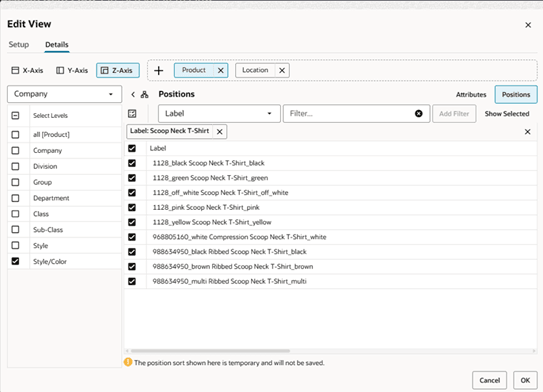Toggle the Select Levels tri-state checkbox
This screenshot has height=392, width=543.
(15, 115)
